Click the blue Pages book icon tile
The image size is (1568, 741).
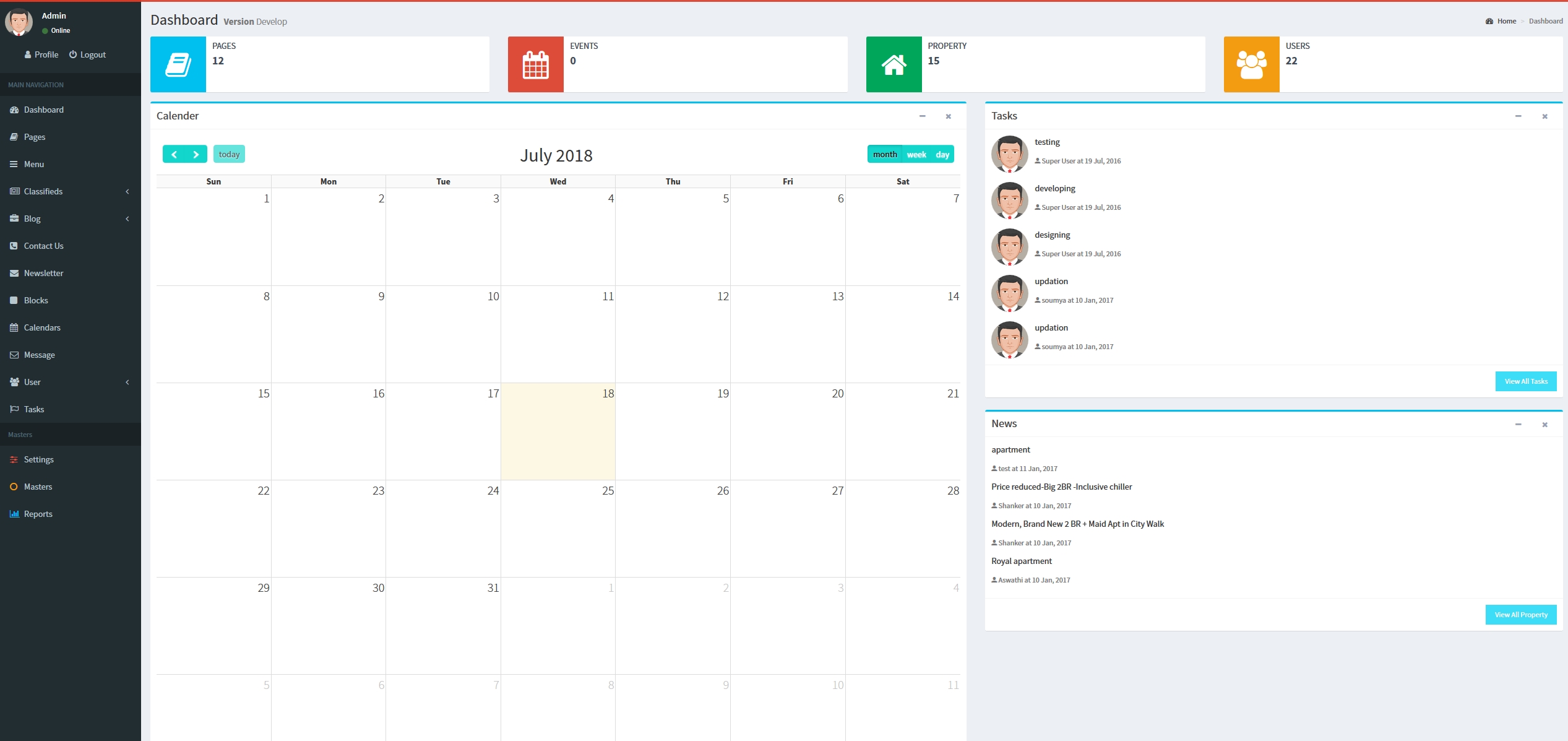[178, 64]
